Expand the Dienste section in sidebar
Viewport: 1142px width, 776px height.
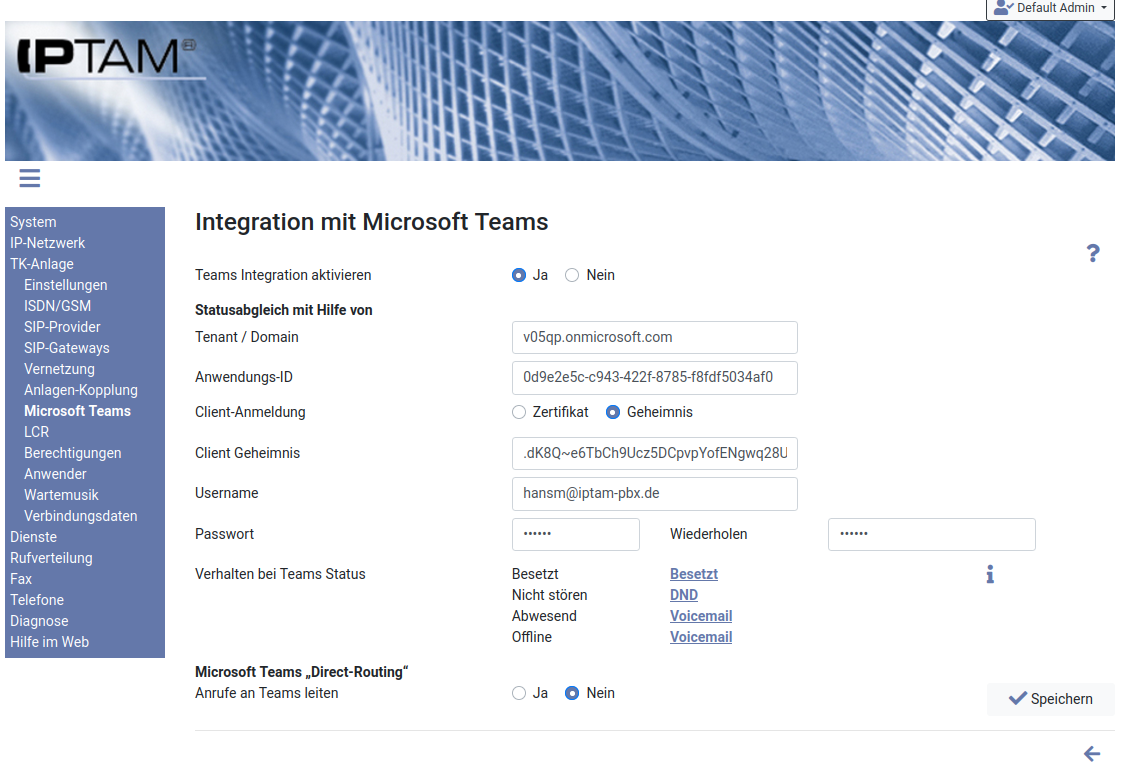[34, 537]
